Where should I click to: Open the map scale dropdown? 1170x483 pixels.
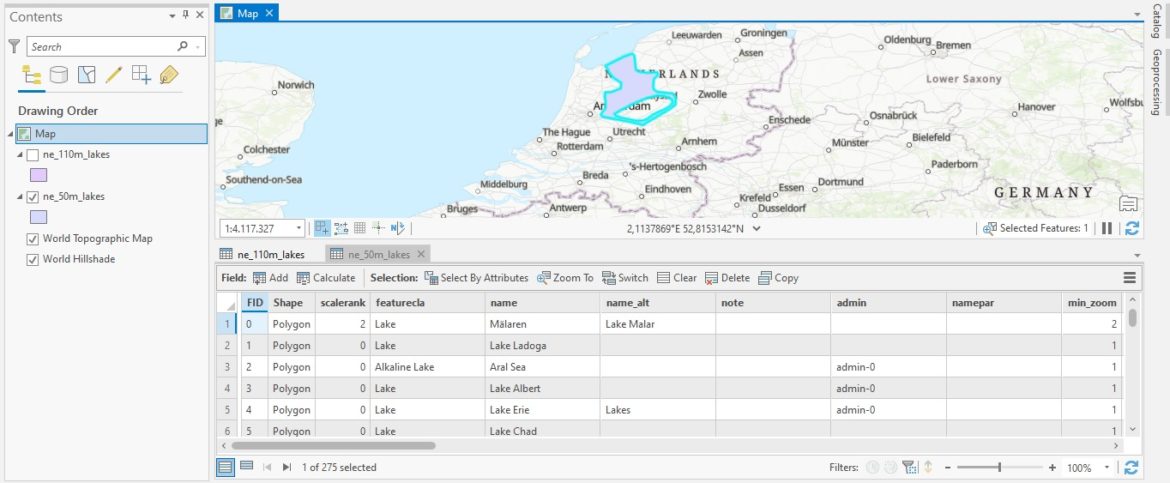[x=299, y=228]
